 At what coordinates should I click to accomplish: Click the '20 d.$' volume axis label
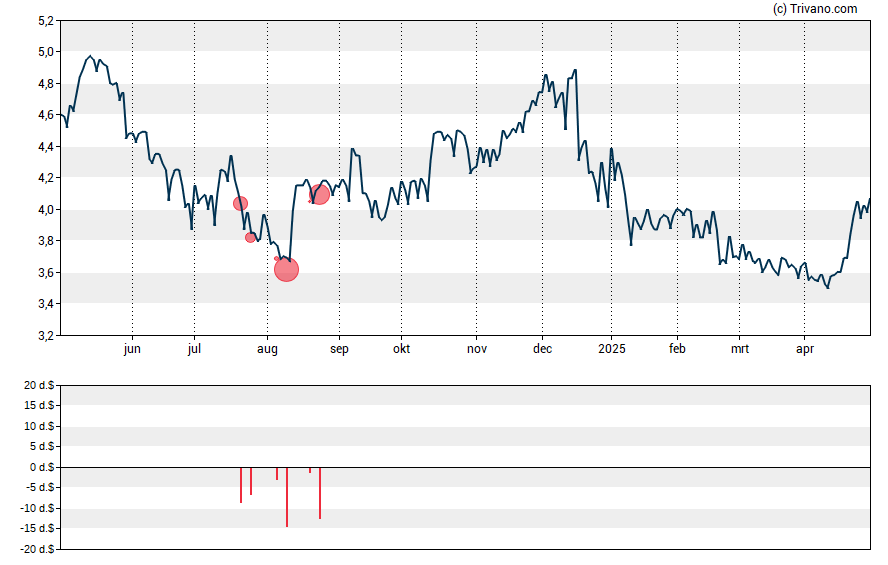39,386
